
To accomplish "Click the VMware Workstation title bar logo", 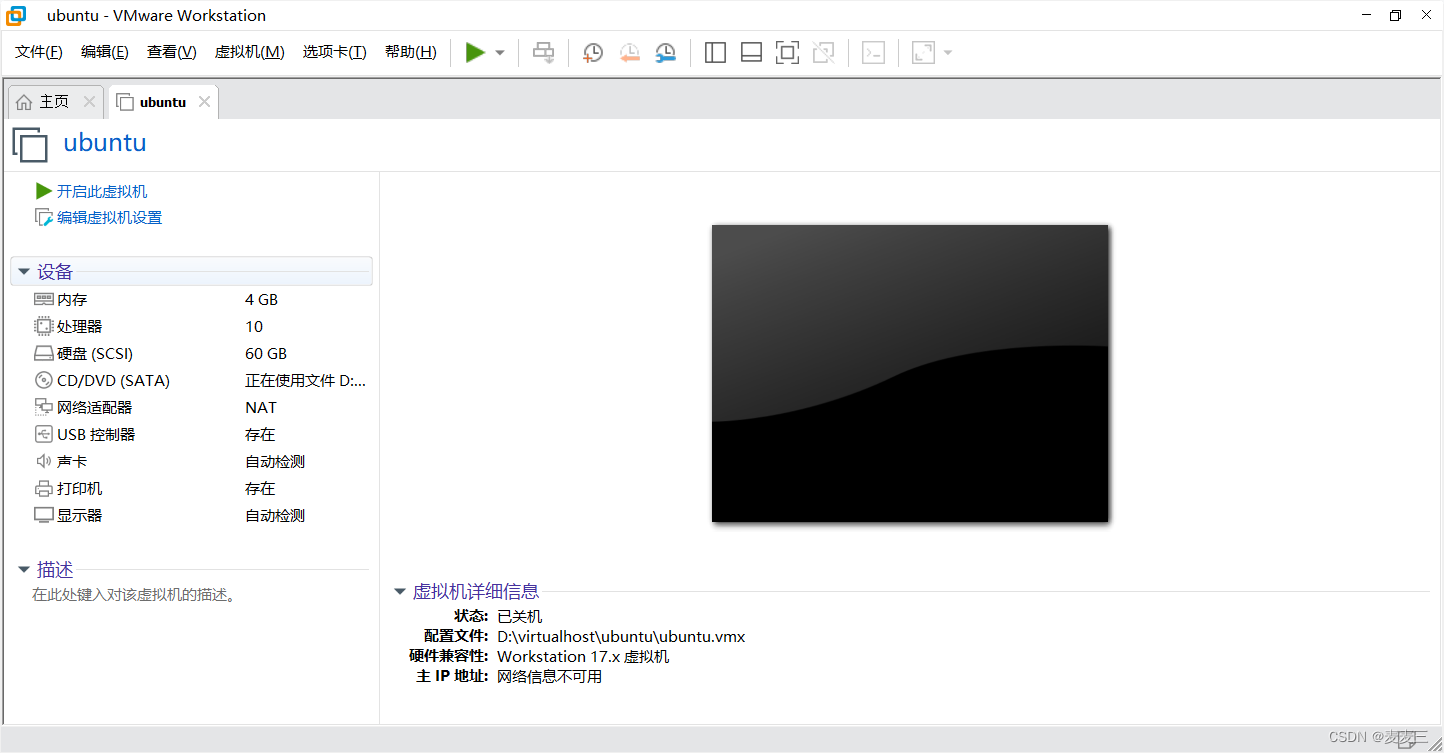I will click(16, 15).
